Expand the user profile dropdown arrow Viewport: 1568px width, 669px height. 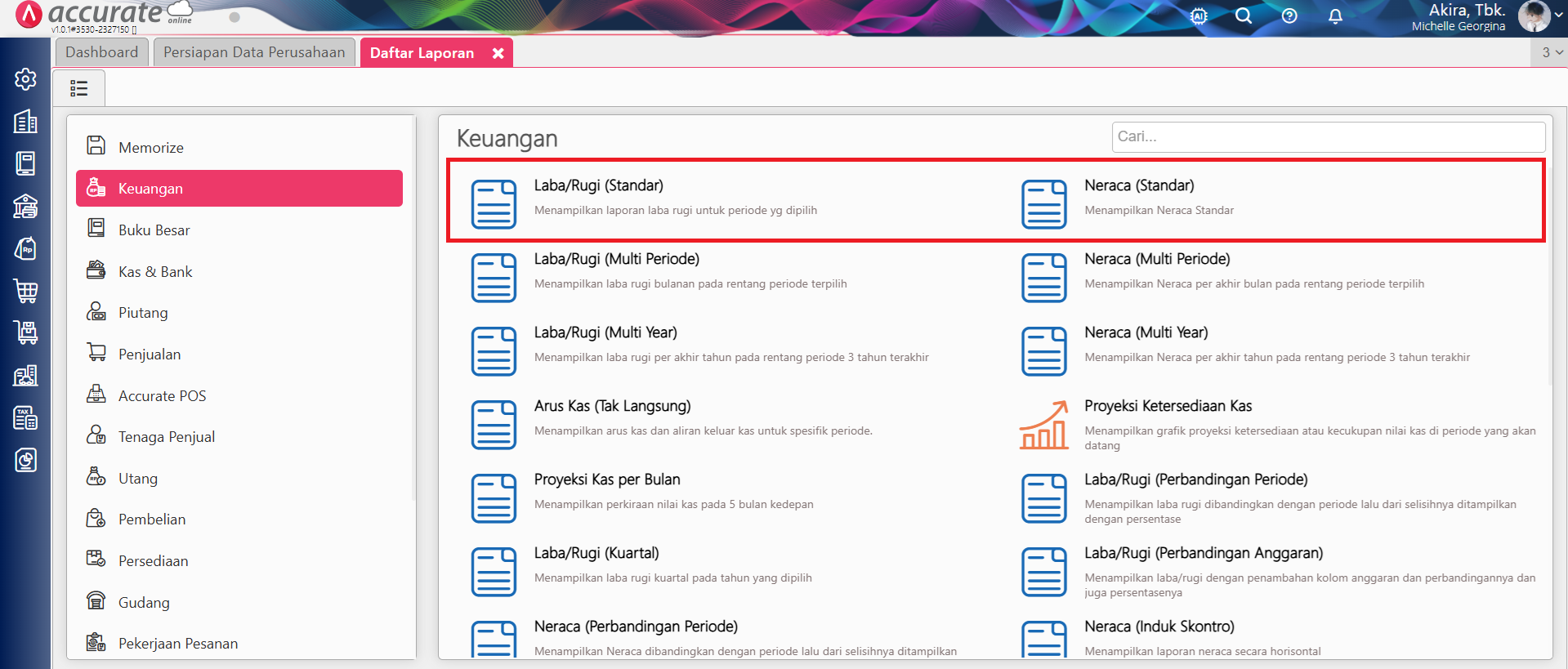[x=1558, y=16]
